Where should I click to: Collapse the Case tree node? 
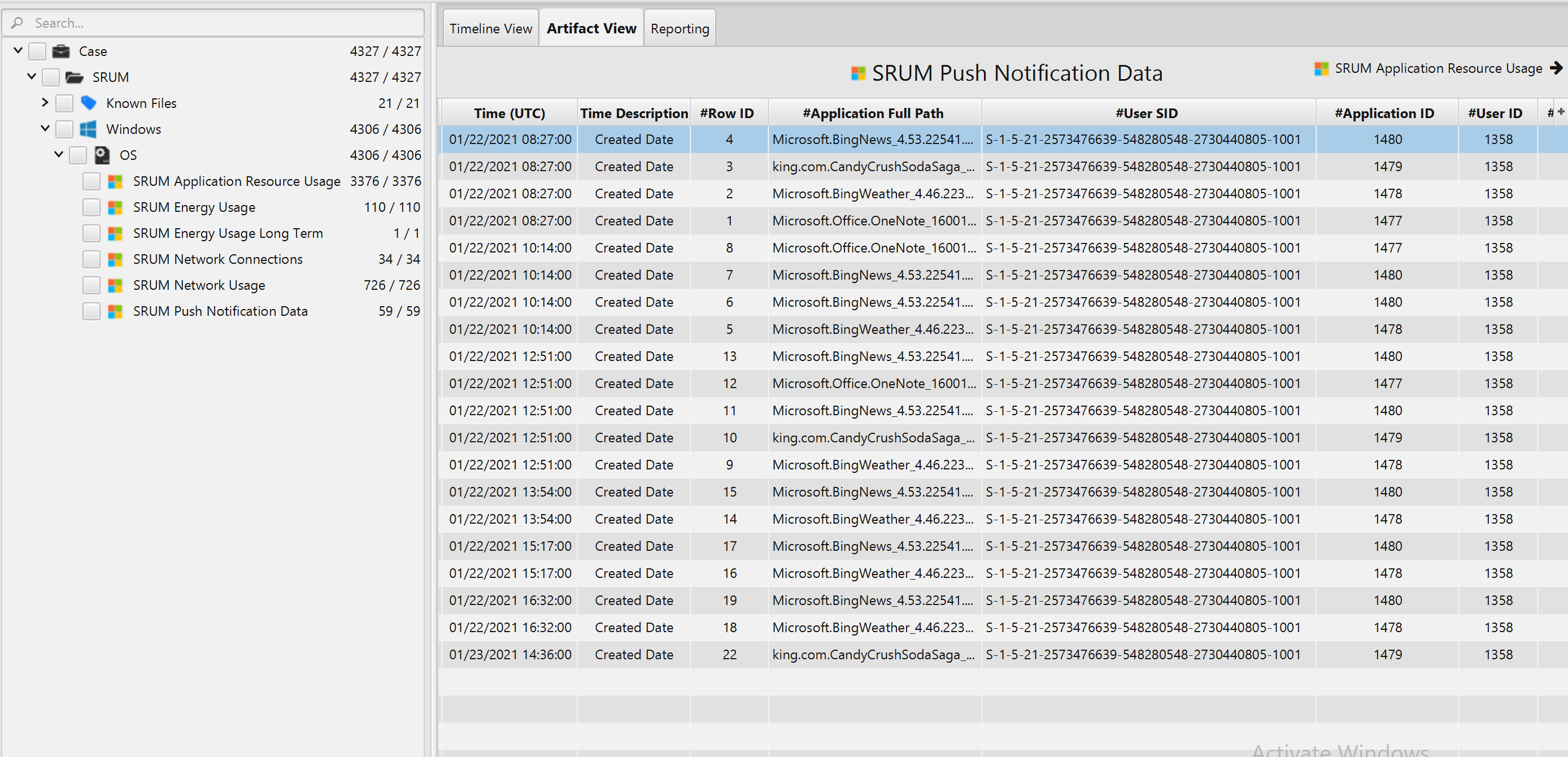(18, 50)
